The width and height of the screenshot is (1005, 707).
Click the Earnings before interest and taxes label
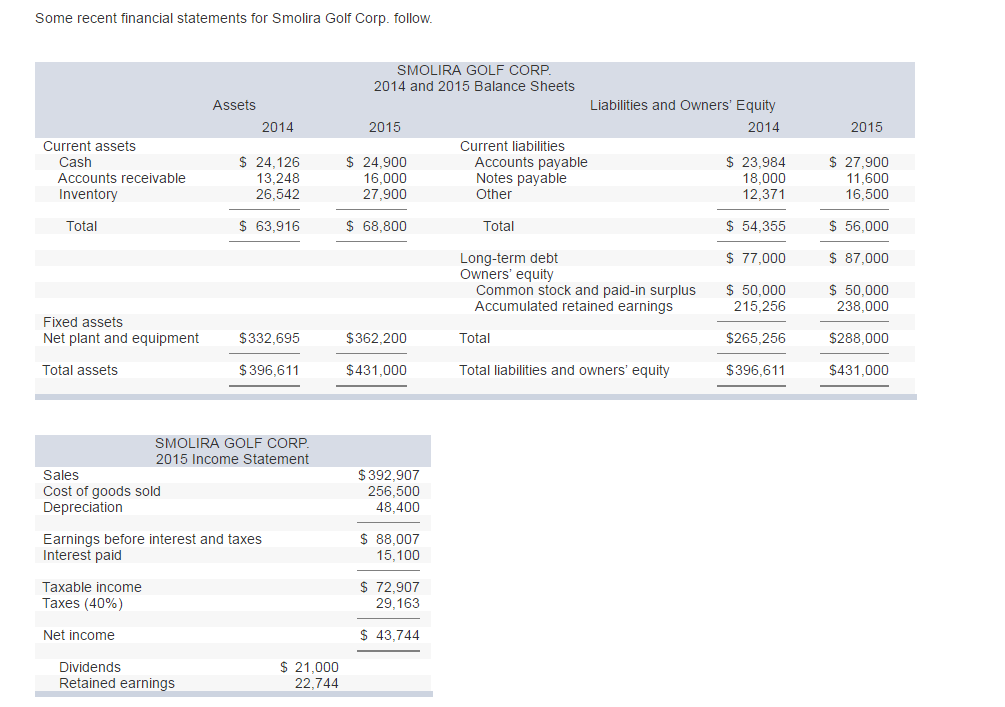(x=152, y=539)
